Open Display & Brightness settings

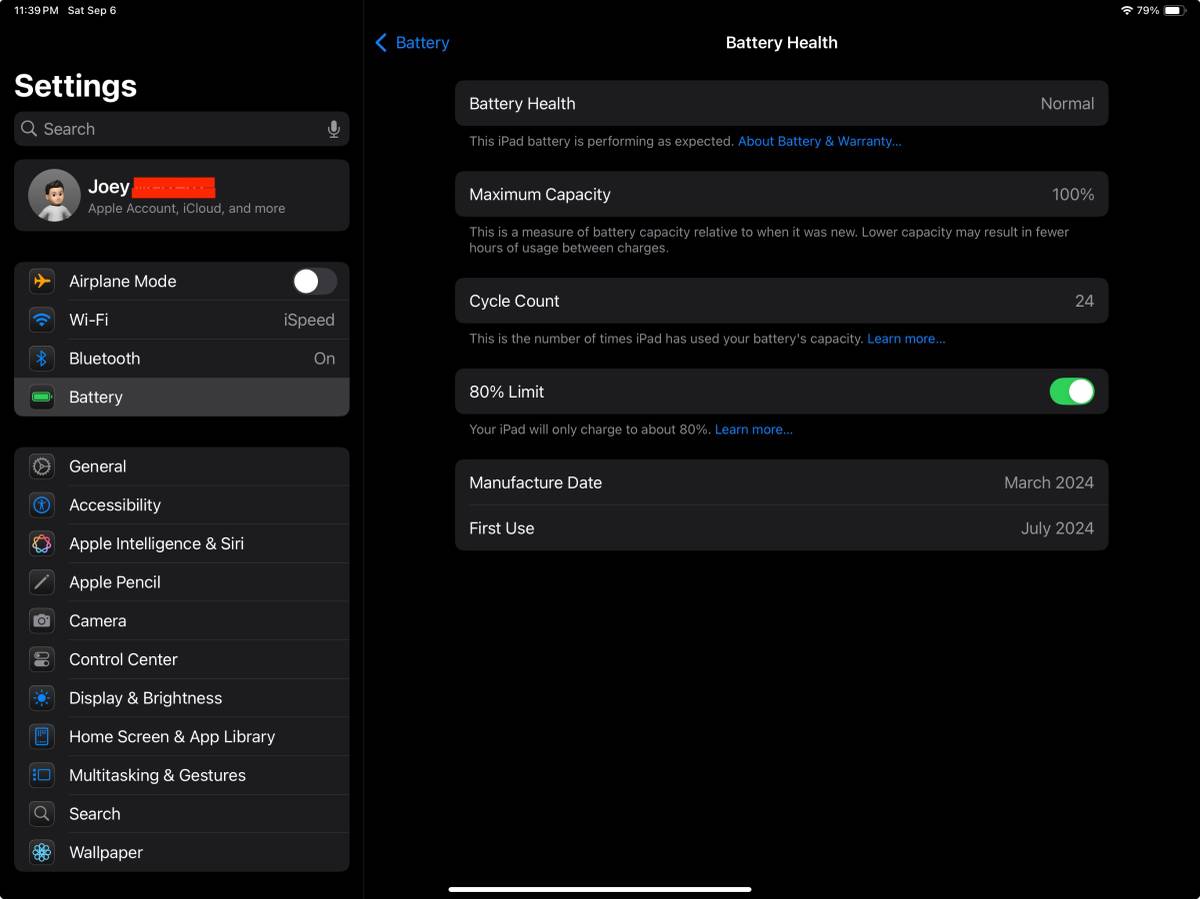click(x=145, y=698)
